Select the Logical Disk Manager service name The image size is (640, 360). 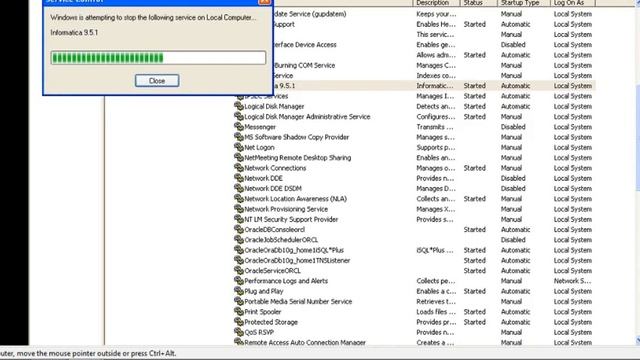(274, 107)
